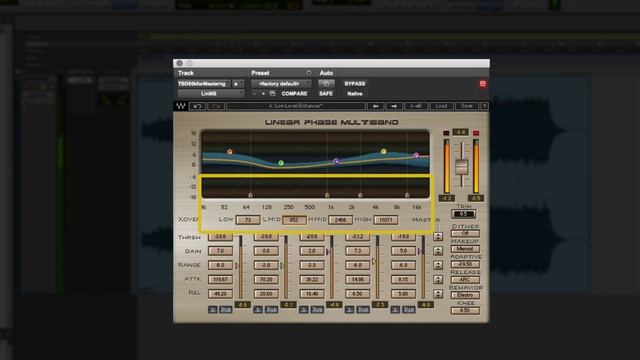Solo the low band (first S button)
The height and width of the screenshot is (360, 640).
(x=213, y=310)
